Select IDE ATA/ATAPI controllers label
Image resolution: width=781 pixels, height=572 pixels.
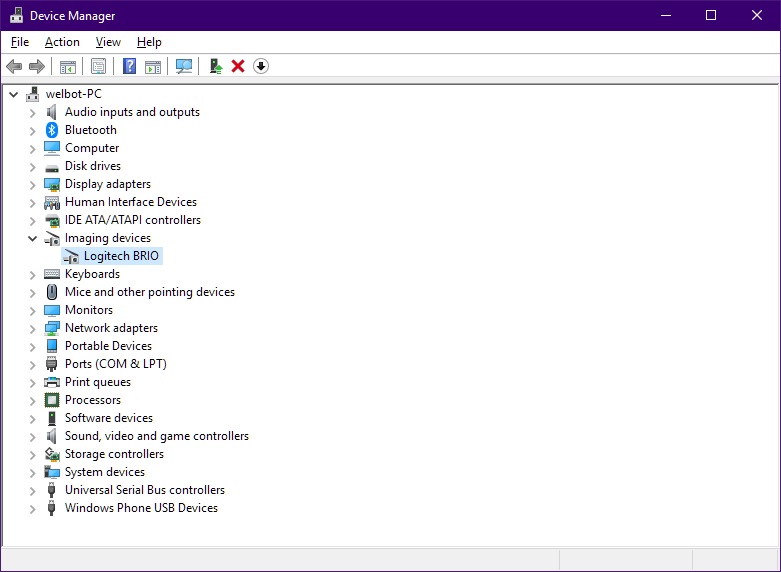(x=132, y=220)
